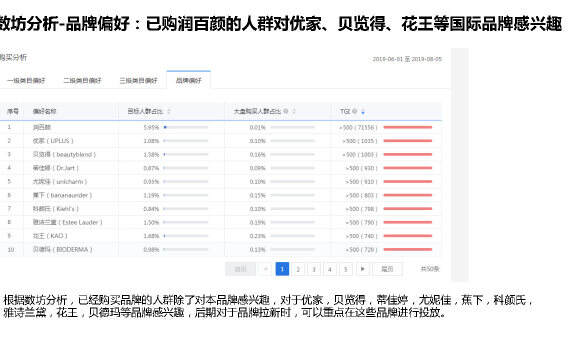Click the 偏好名称 column header
Screen dimensions: 570x360
[44, 111]
